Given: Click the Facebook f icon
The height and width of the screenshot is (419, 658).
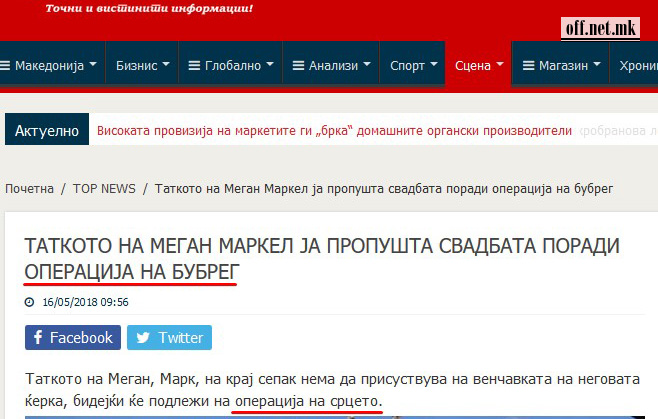Looking at the screenshot, I should (x=38, y=337).
